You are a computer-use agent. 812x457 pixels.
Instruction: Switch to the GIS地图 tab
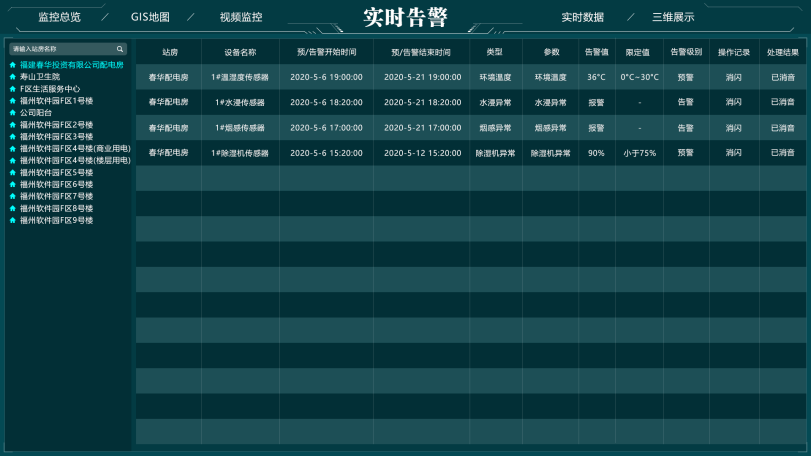click(x=150, y=17)
